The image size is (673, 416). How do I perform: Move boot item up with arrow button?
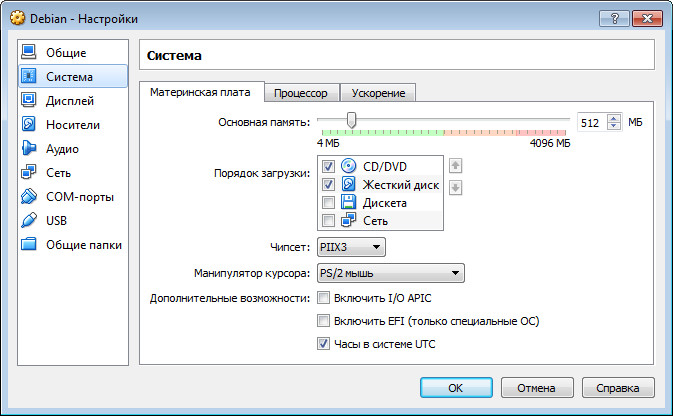455,166
